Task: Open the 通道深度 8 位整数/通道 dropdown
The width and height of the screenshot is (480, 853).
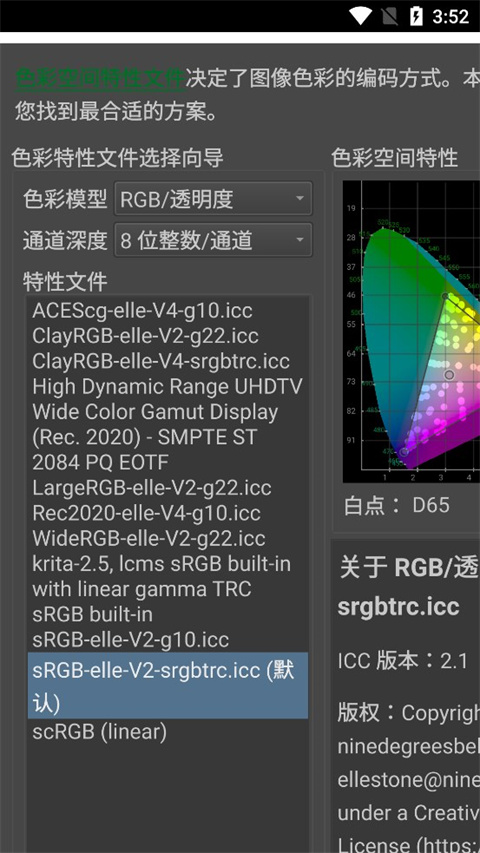Action: pyautogui.click(x=213, y=240)
